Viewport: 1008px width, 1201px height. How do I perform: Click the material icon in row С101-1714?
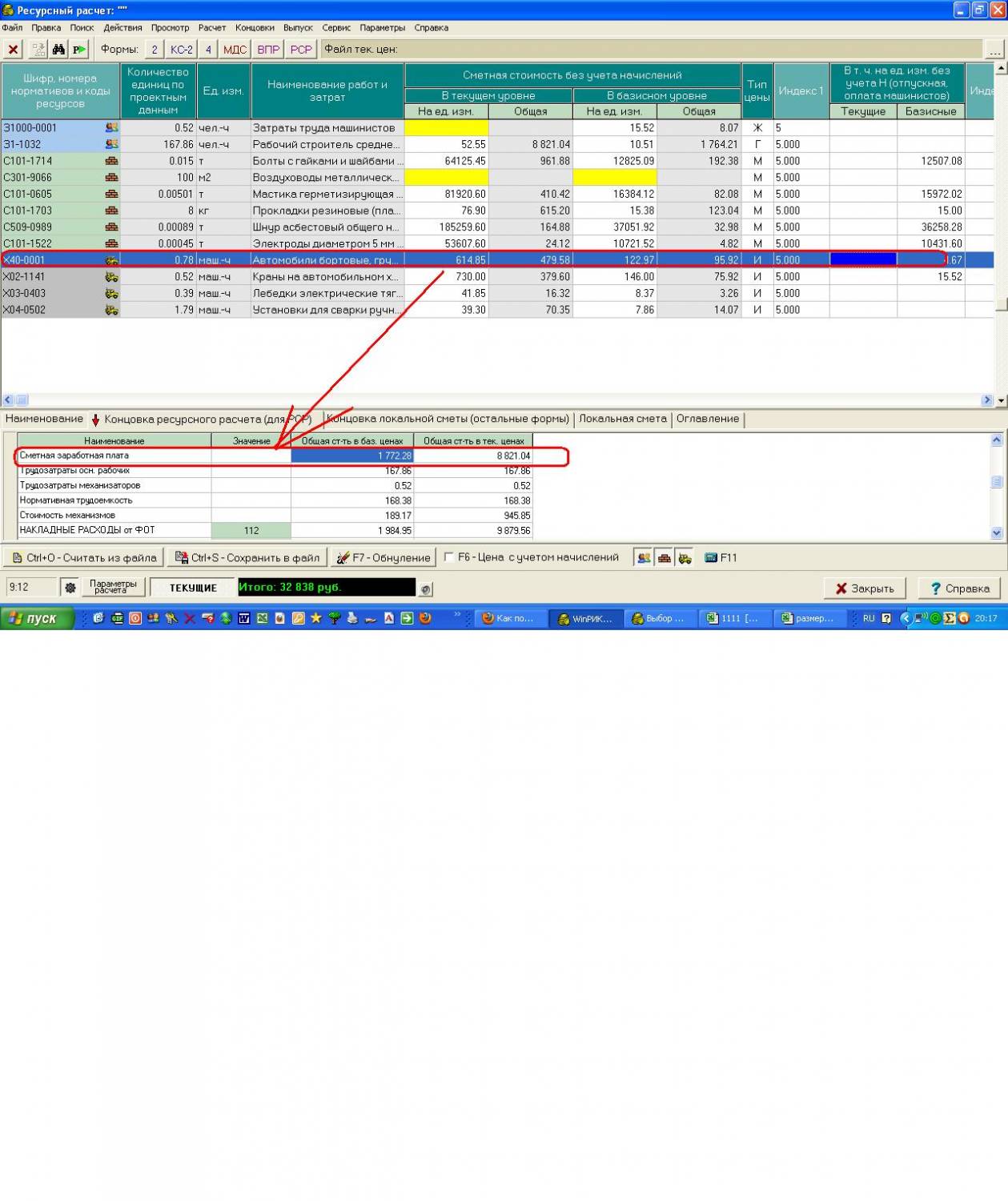(111, 161)
